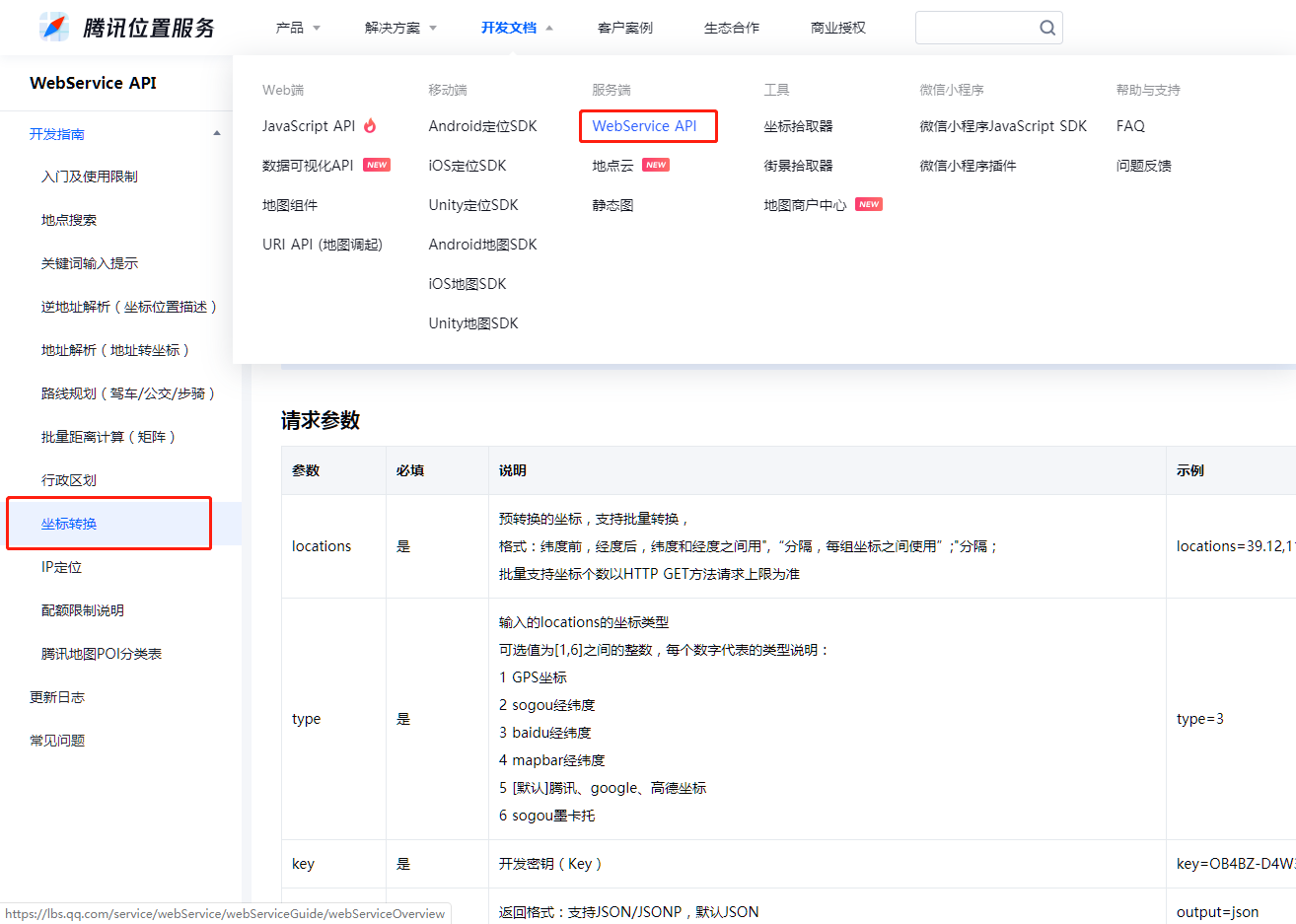Open the Android定位SDK link
The width and height of the screenshot is (1296, 924).
coord(483,126)
